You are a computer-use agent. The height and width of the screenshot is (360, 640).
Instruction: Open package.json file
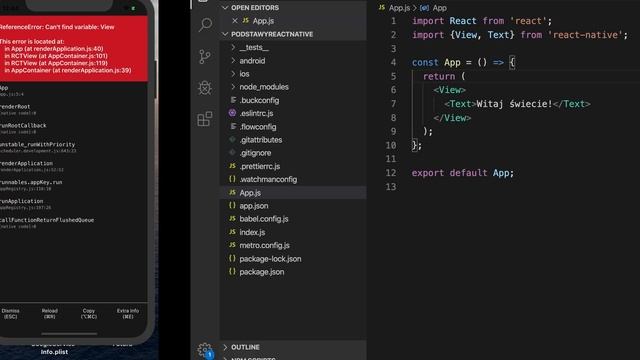293,272
